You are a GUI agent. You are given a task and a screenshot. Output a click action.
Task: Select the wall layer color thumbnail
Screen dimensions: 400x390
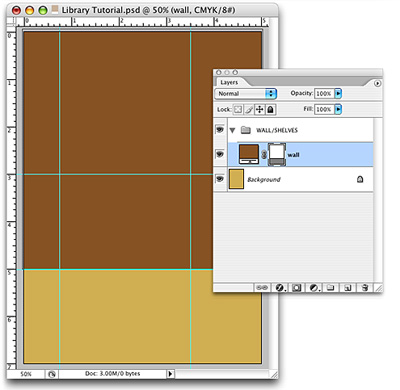[249, 154]
